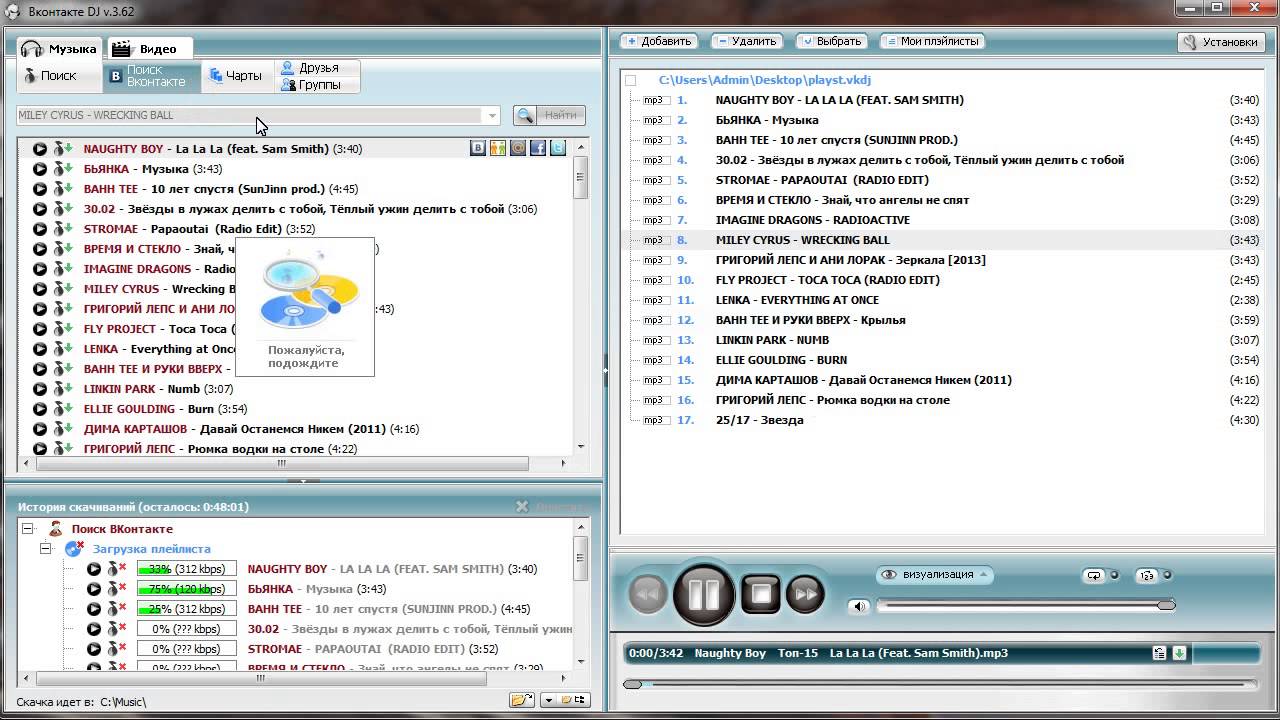
Task: Tick the checkbox beside the playst.vkdj path
Action: pyautogui.click(x=629, y=80)
